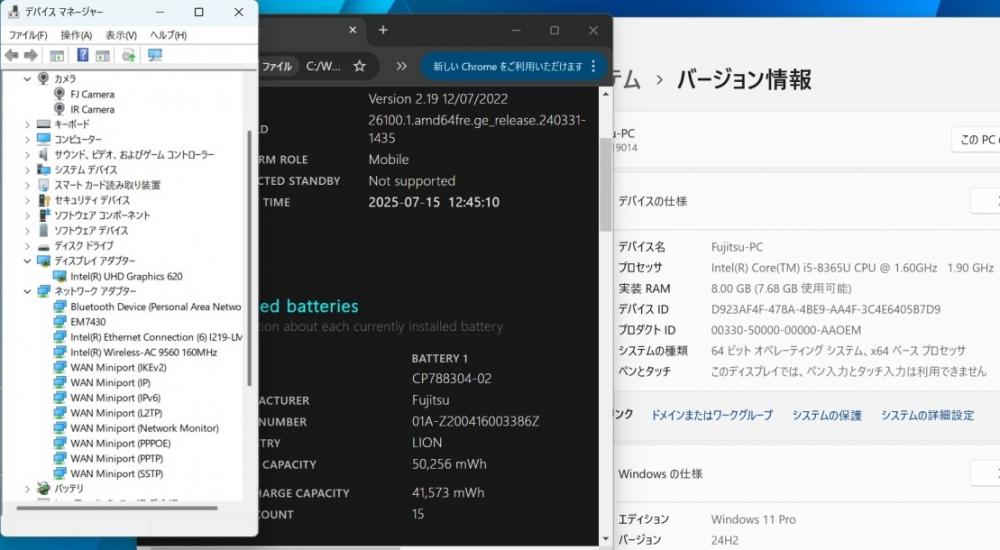The height and width of the screenshot is (550, 1000).
Task: Select WAN Miniport (PPTP)
Action: [117, 458]
